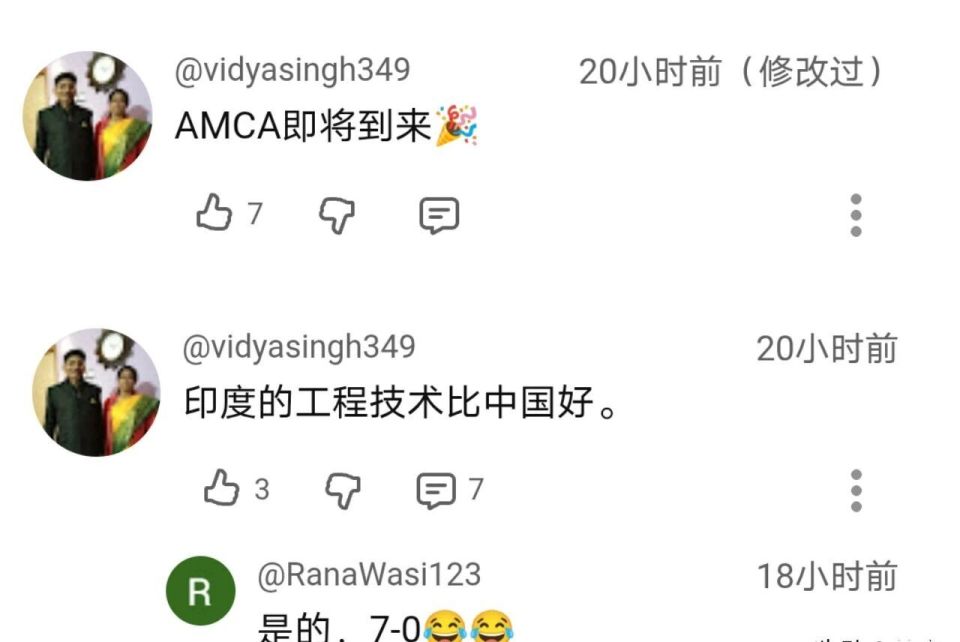
Task: Select the 是的, 7-0 reply text
Action: point(385,625)
